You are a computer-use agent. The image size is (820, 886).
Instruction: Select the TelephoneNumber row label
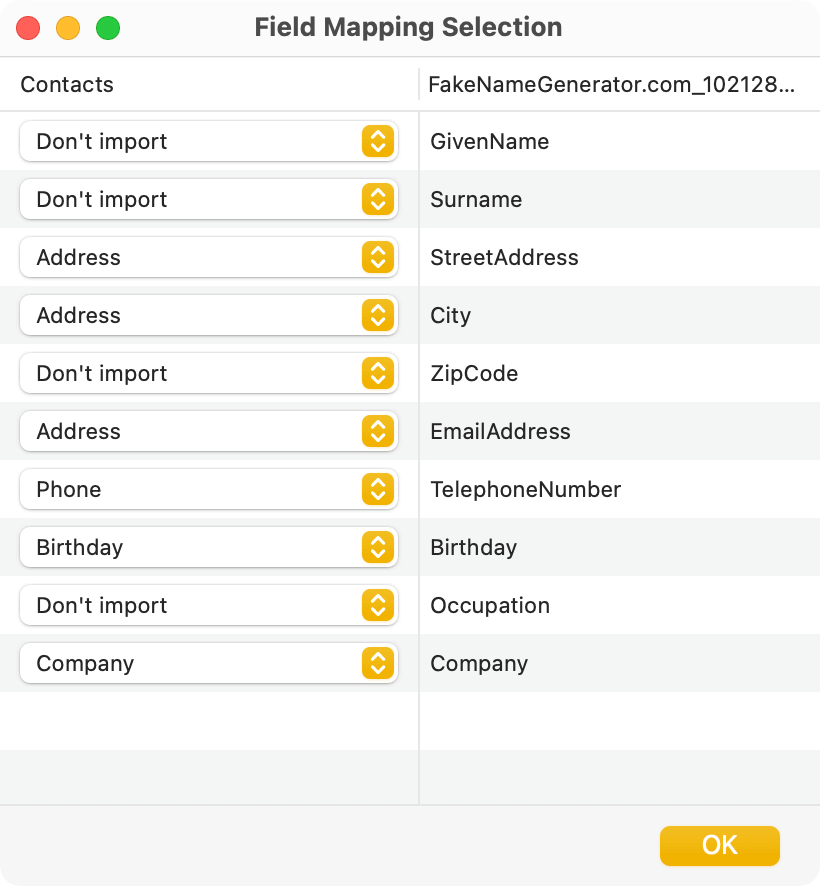pyautogui.click(x=525, y=490)
